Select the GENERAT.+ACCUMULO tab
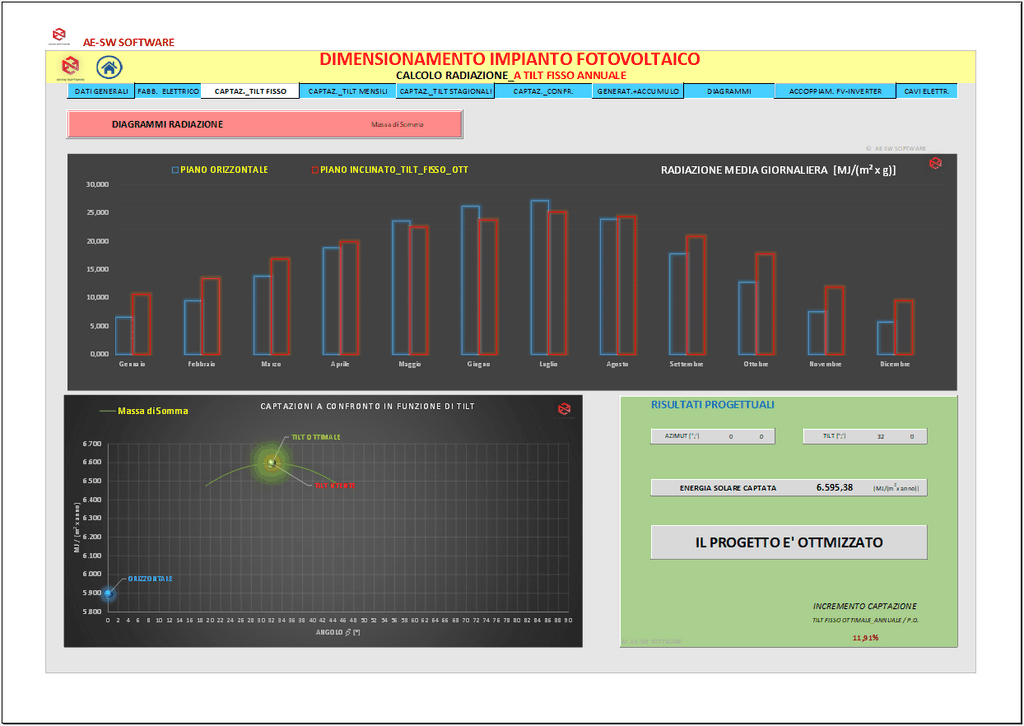The image size is (1024, 726). 638,91
